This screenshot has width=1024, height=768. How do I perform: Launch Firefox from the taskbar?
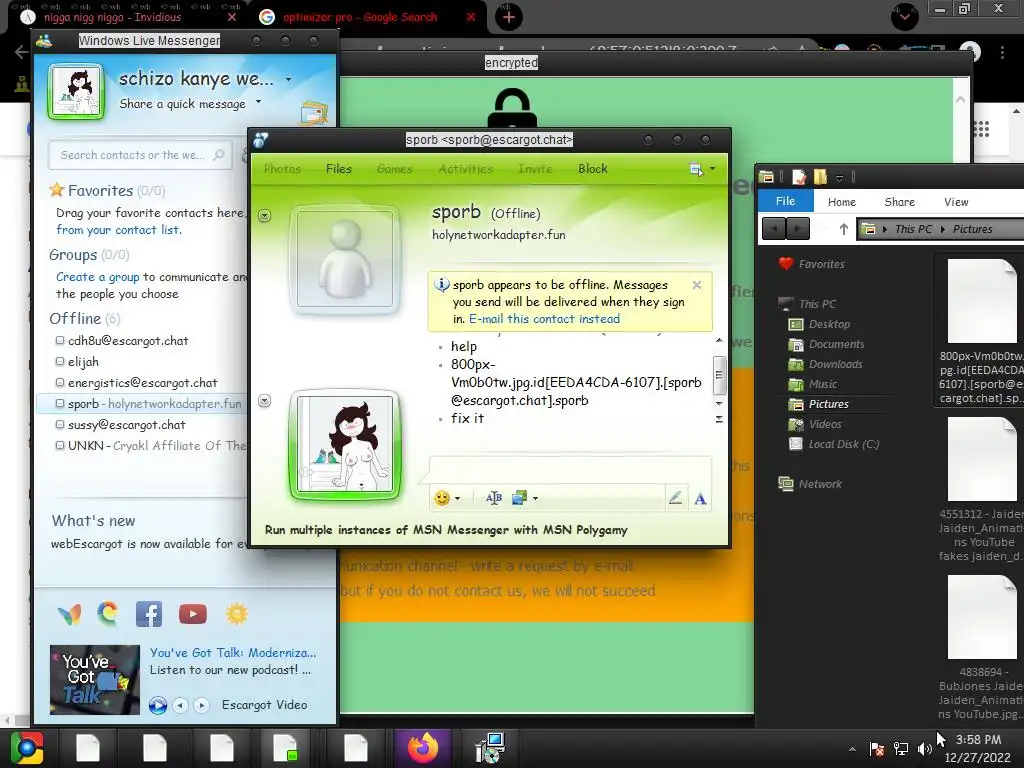pos(423,748)
